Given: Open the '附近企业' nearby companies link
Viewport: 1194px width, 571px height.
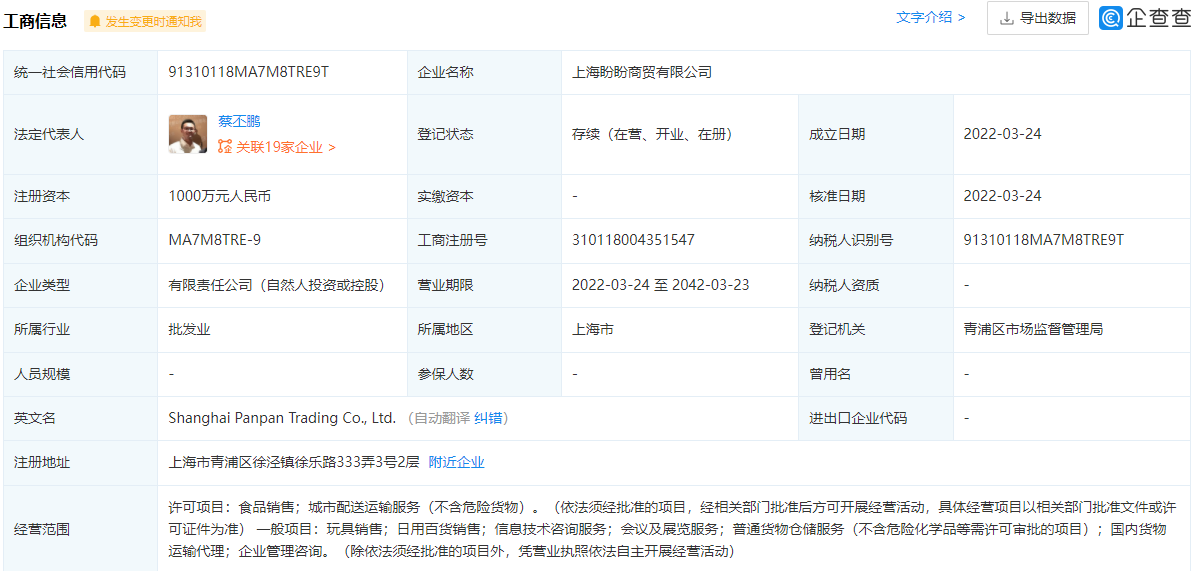Looking at the screenshot, I should coord(456,462).
